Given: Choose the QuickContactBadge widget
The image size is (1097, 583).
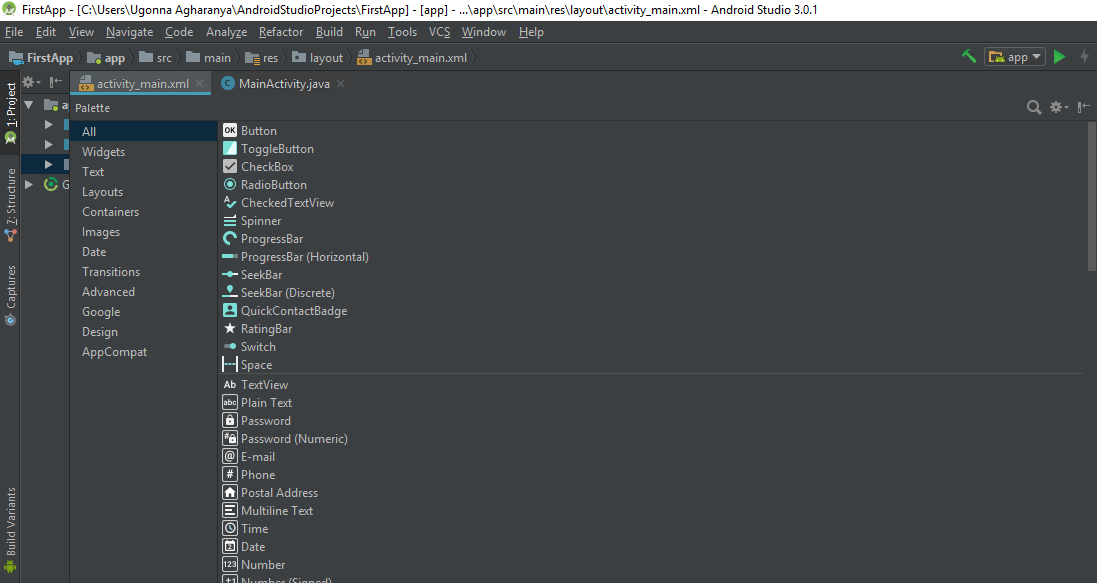Looking at the screenshot, I should [x=285, y=311].
